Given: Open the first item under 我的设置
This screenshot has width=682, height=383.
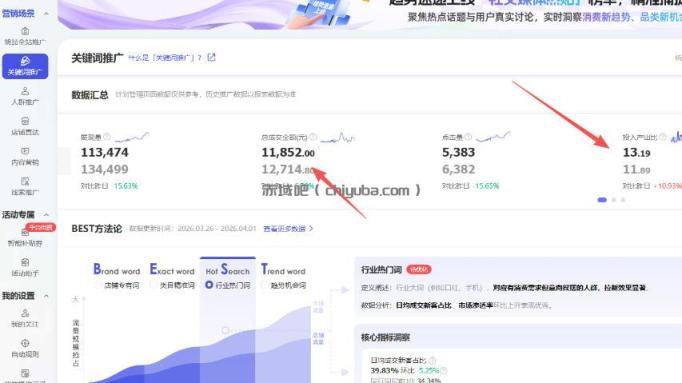Looking at the screenshot, I should click(x=25, y=318).
